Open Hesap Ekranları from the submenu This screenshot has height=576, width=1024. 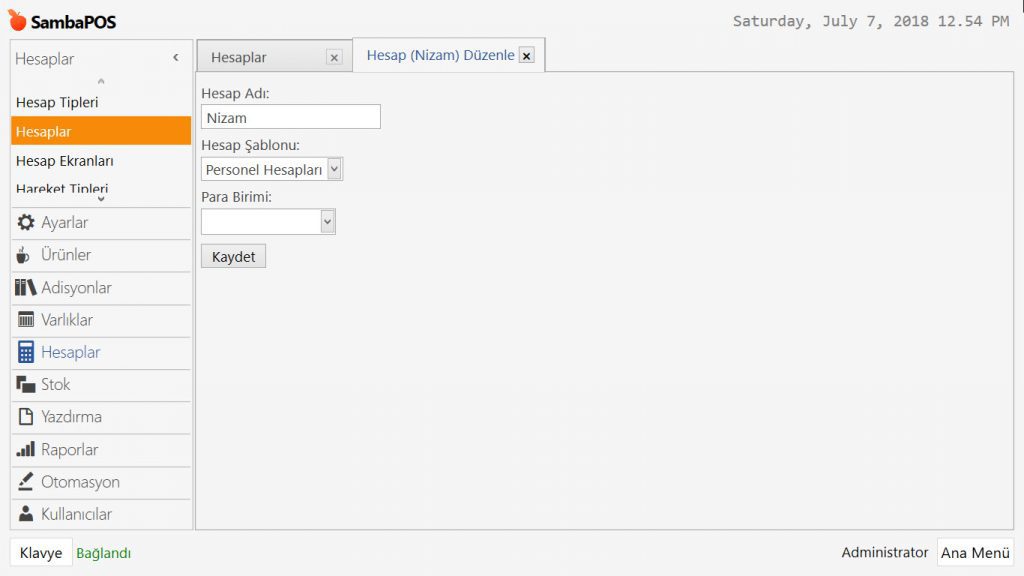click(x=65, y=161)
